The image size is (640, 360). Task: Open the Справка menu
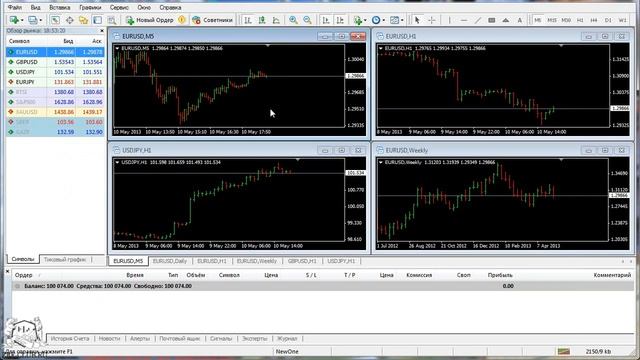tap(170, 7)
